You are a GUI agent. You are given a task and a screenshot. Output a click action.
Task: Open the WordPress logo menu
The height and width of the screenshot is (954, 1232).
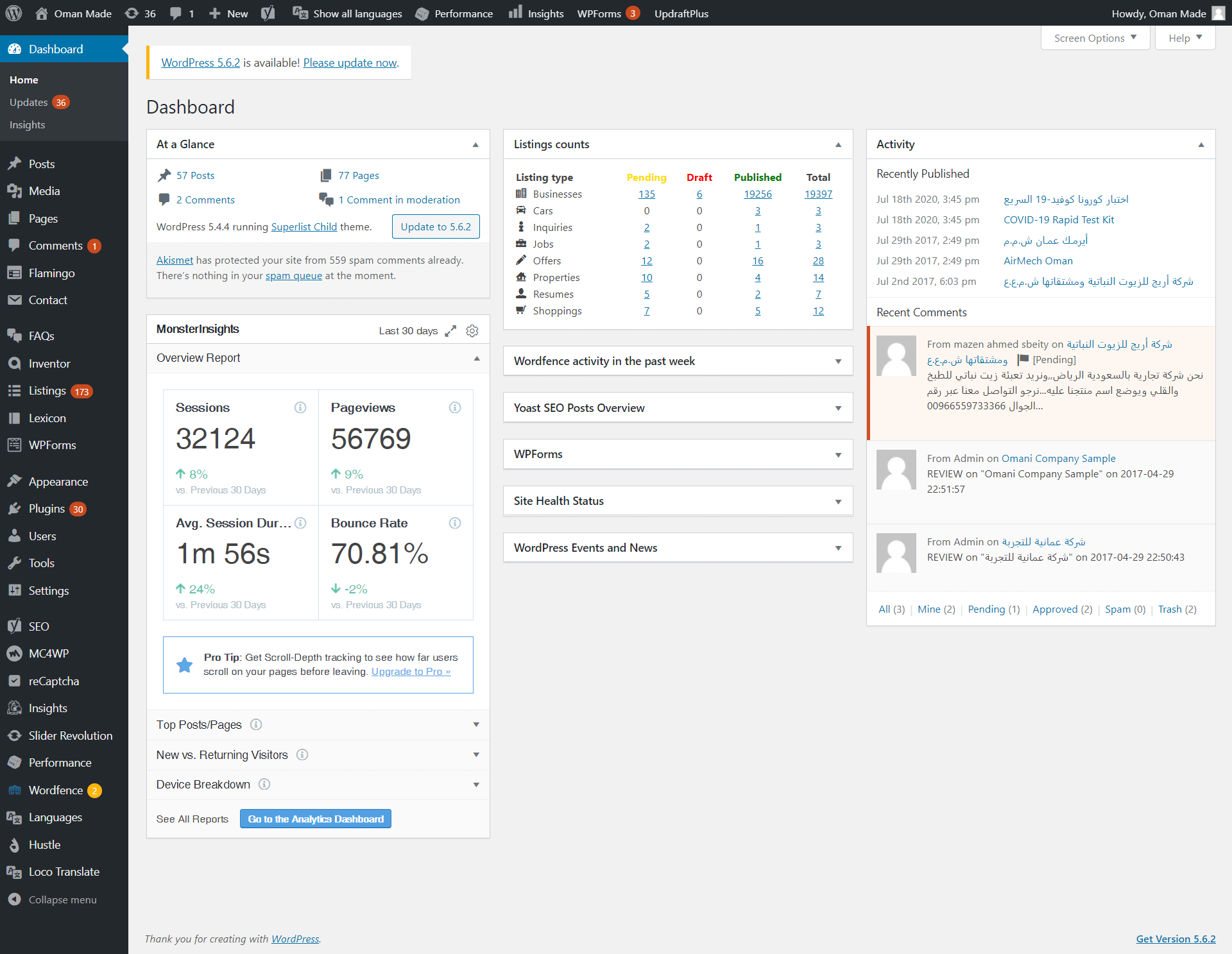(x=14, y=13)
